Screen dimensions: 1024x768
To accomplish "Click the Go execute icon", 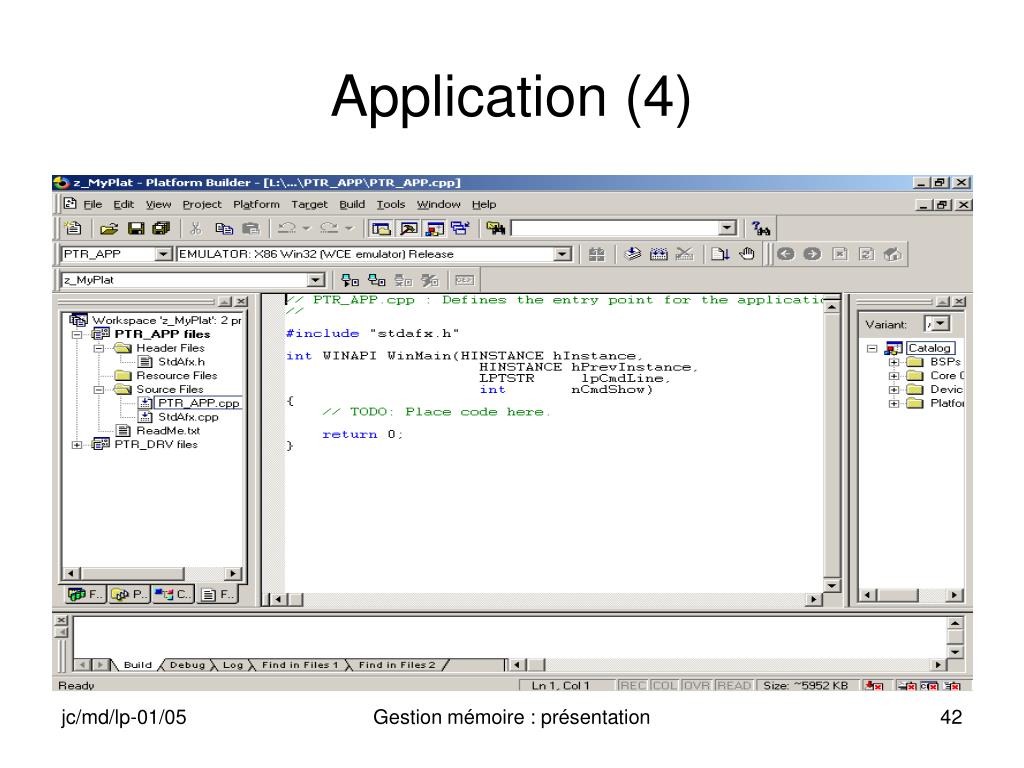I will 720,254.
